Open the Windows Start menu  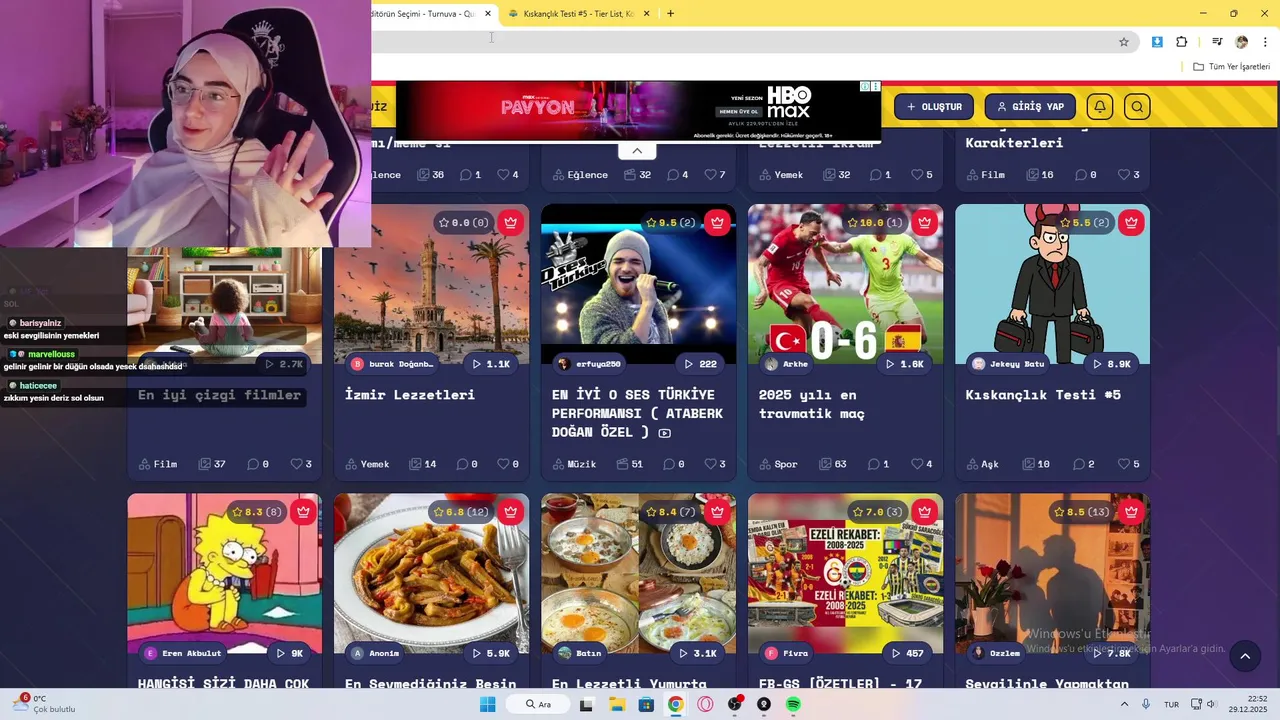pos(487,705)
